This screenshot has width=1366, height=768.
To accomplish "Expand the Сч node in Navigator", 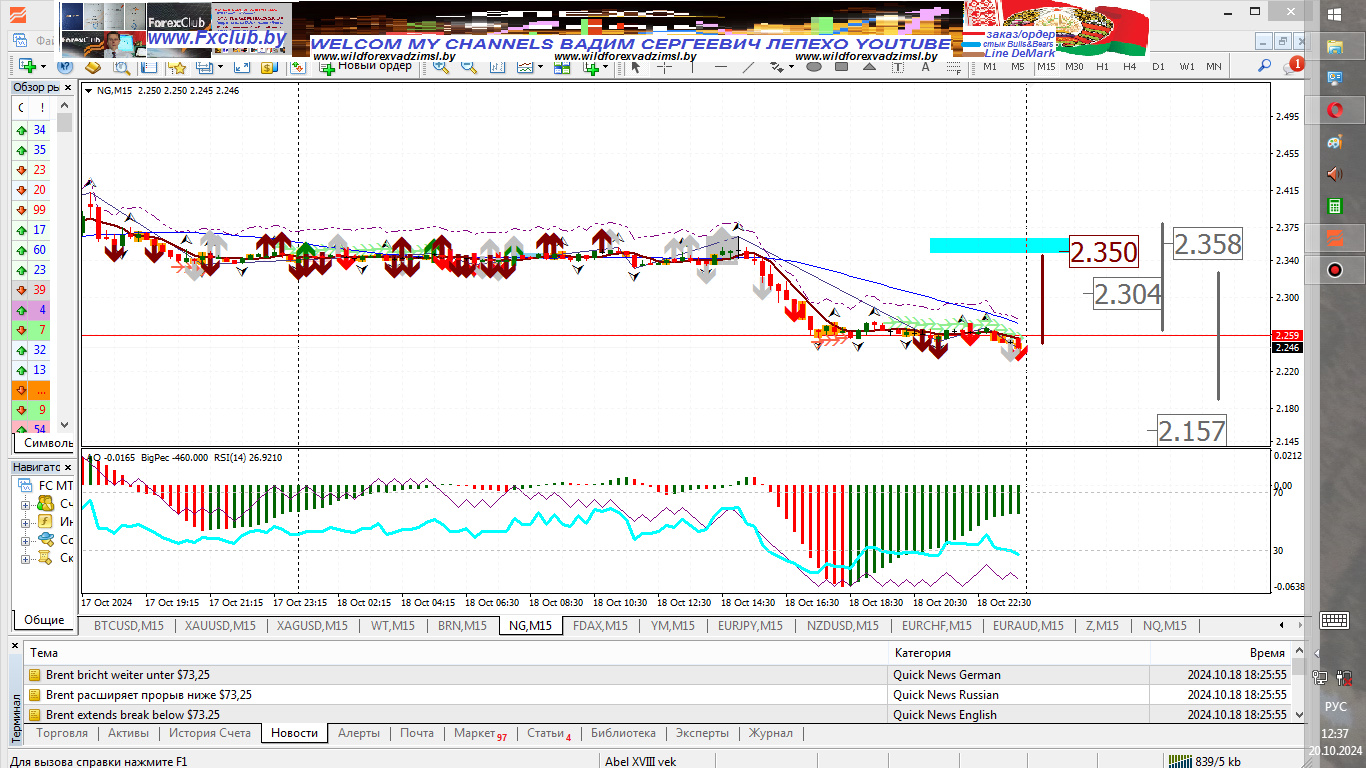I will [x=25, y=504].
